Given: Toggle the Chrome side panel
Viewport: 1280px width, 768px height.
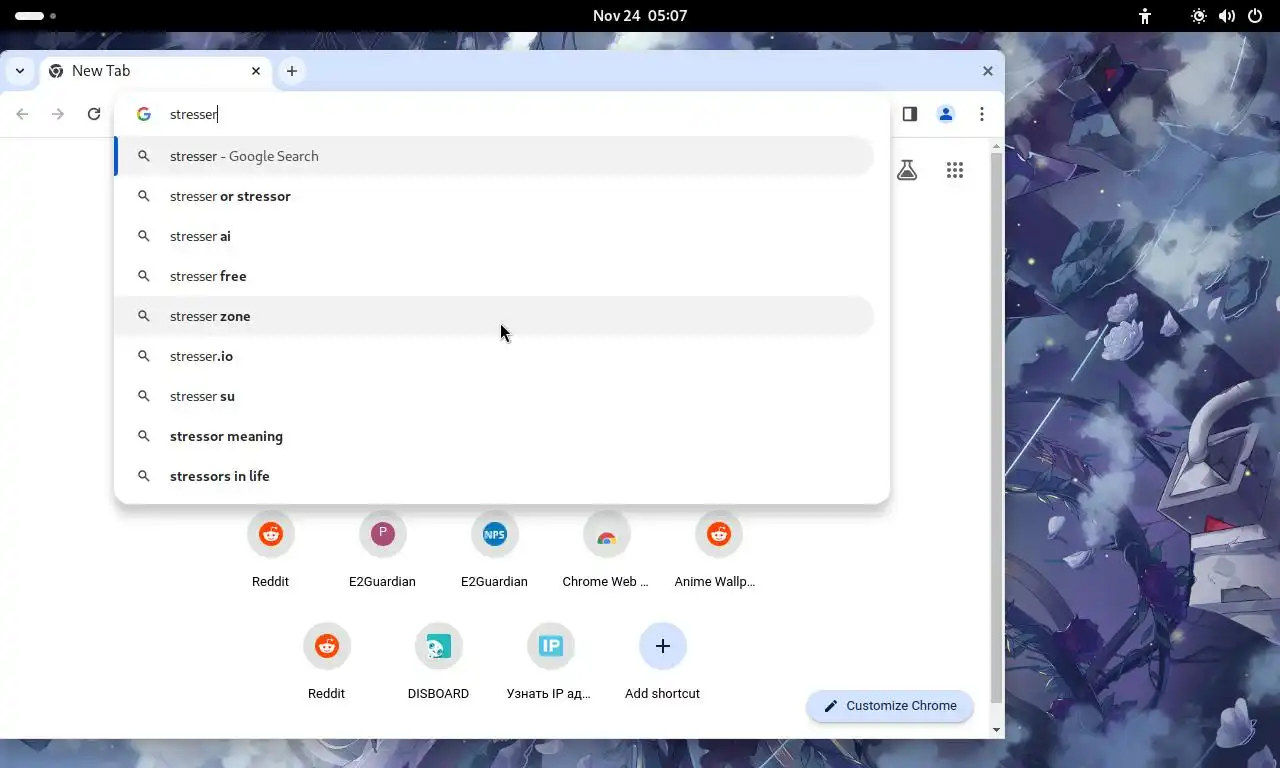Looking at the screenshot, I should click(910, 114).
